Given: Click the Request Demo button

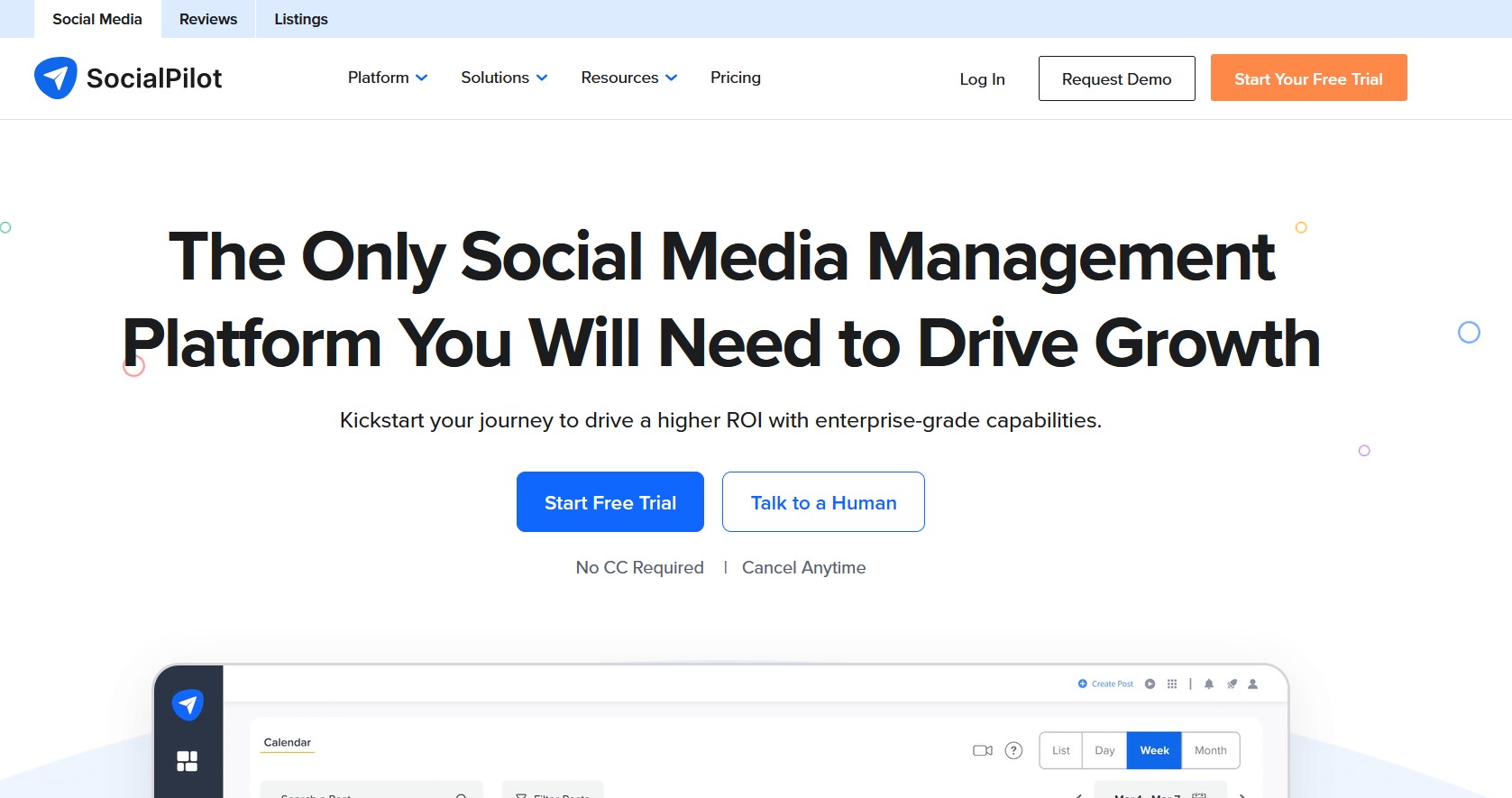Looking at the screenshot, I should pos(1117,78).
